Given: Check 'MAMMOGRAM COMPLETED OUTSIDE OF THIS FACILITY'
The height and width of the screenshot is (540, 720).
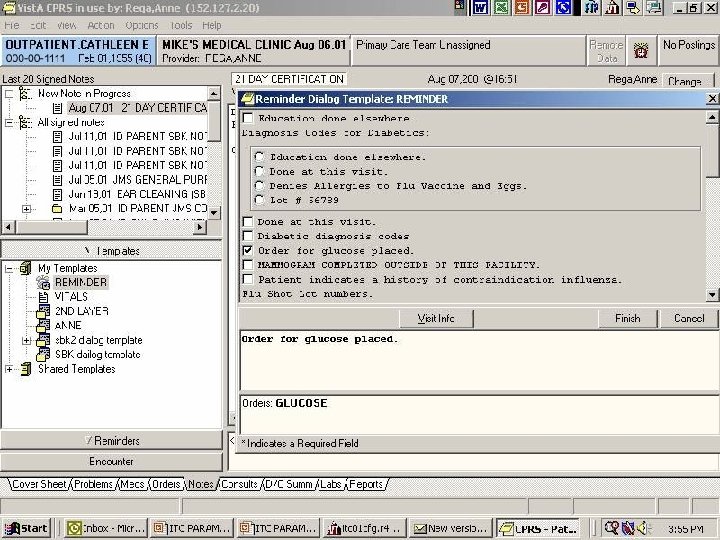Looking at the screenshot, I should (x=248, y=265).
